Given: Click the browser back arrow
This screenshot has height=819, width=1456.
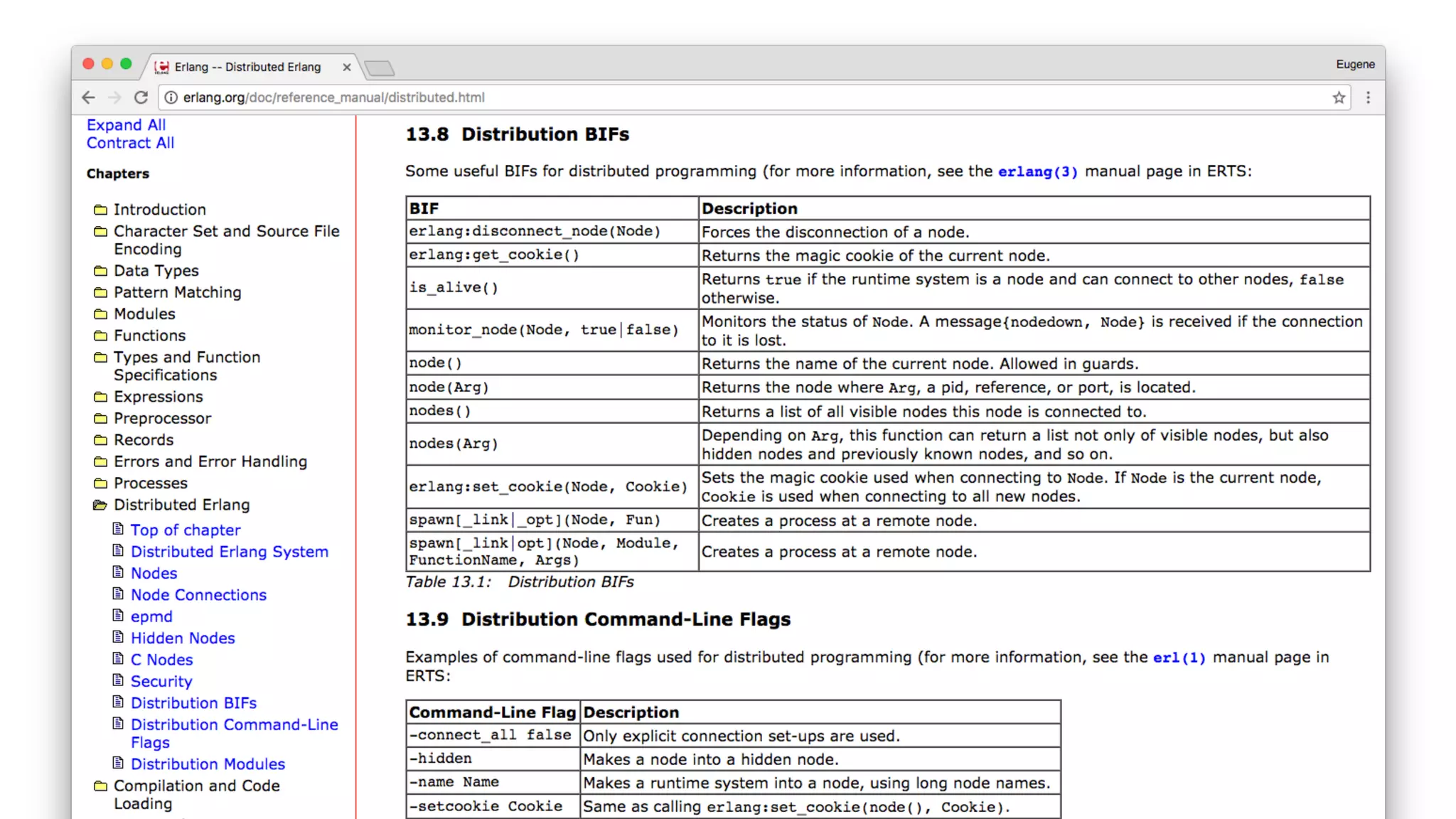Looking at the screenshot, I should pyautogui.click(x=88, y=97).
